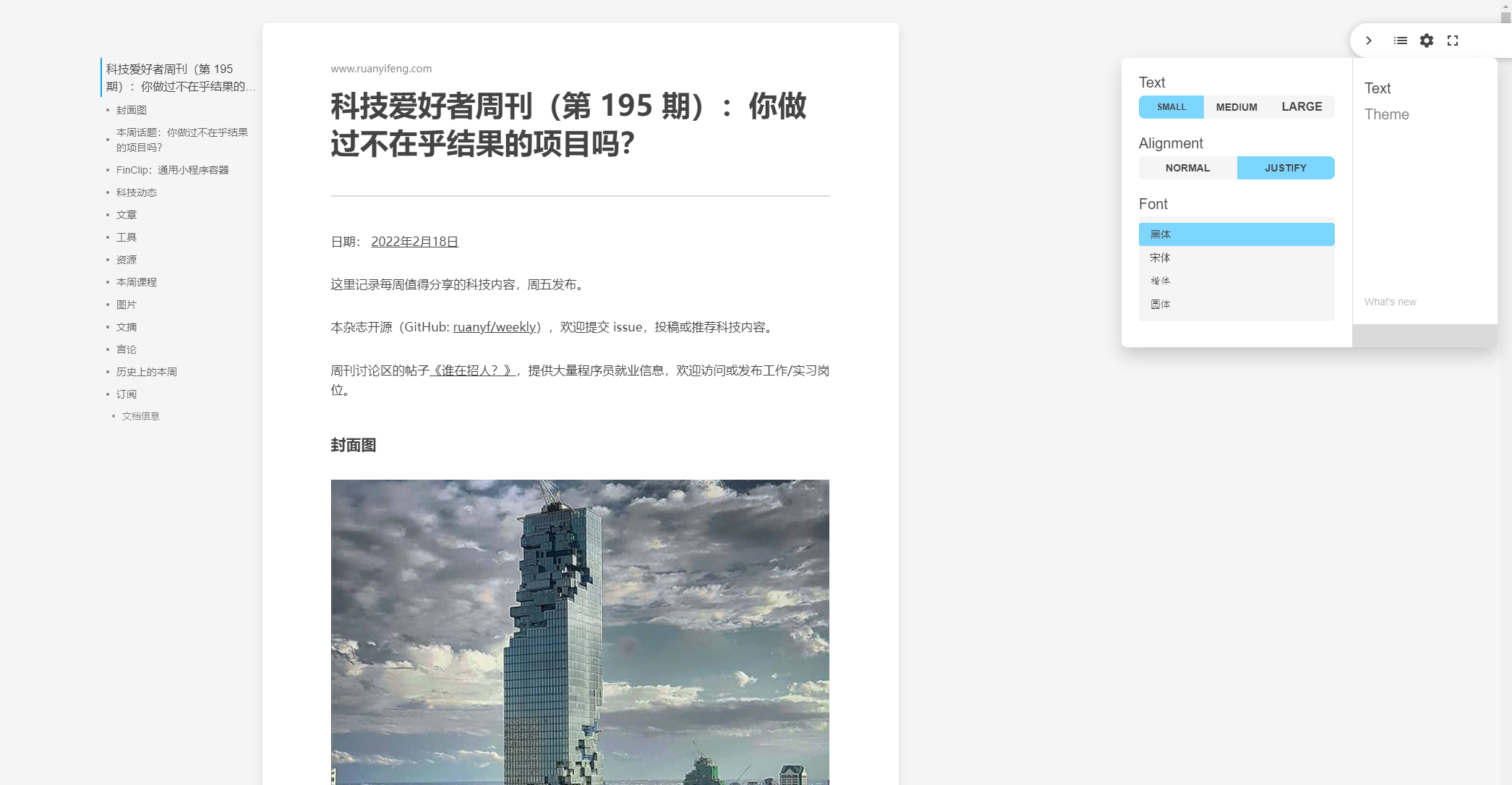Set text size to Small
1512x785 pixels.
[x=1171, y=107]
